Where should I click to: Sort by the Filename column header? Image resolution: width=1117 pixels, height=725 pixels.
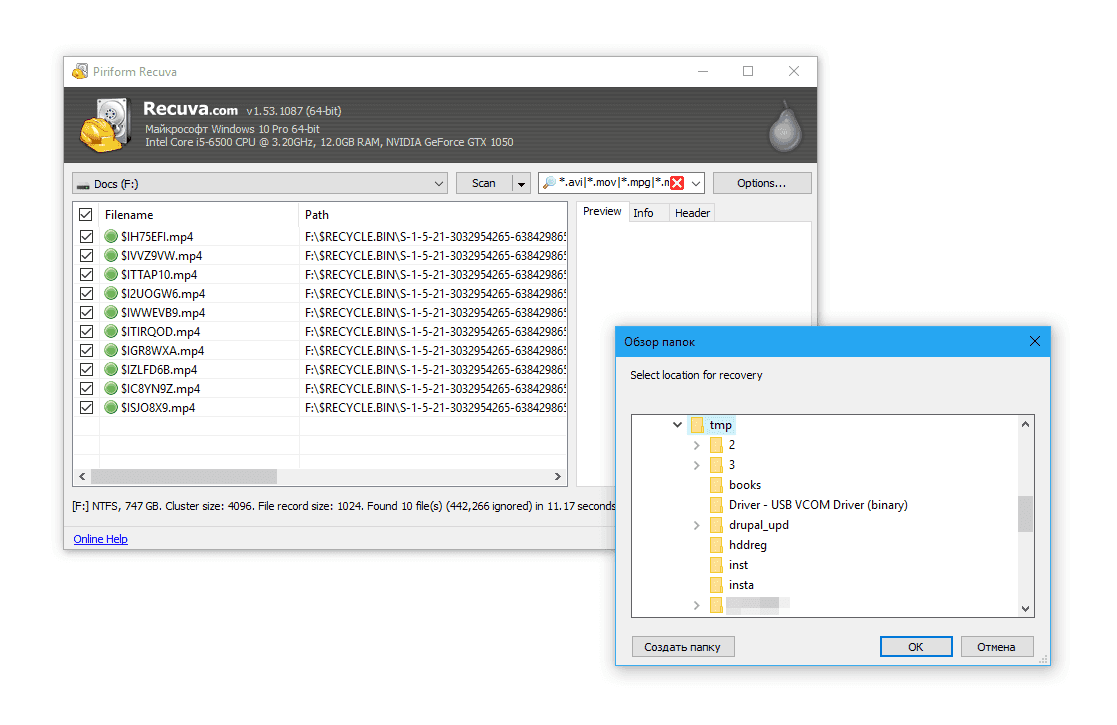point(199,214)
